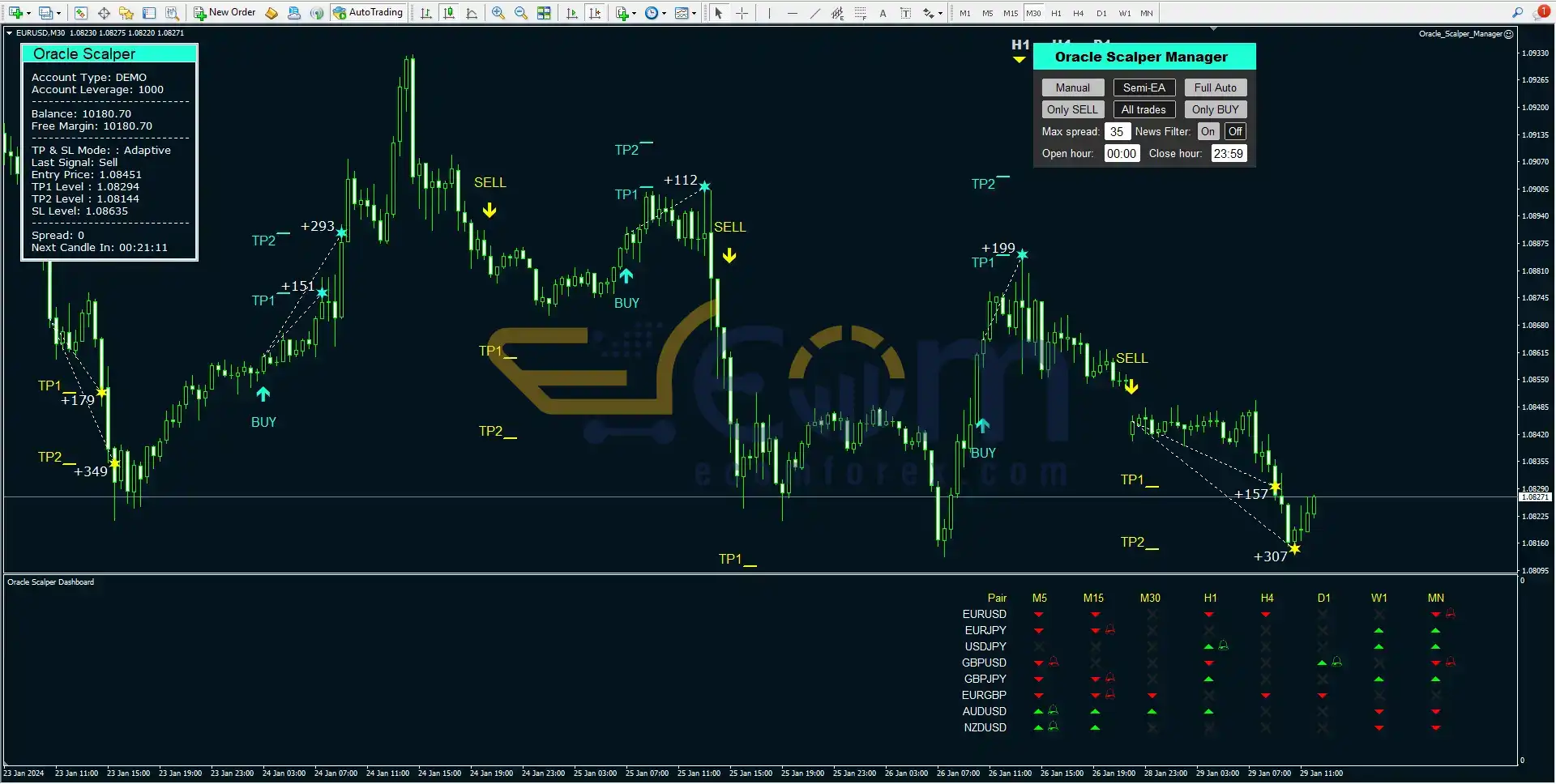Select the trendline drawing tool

814,13
